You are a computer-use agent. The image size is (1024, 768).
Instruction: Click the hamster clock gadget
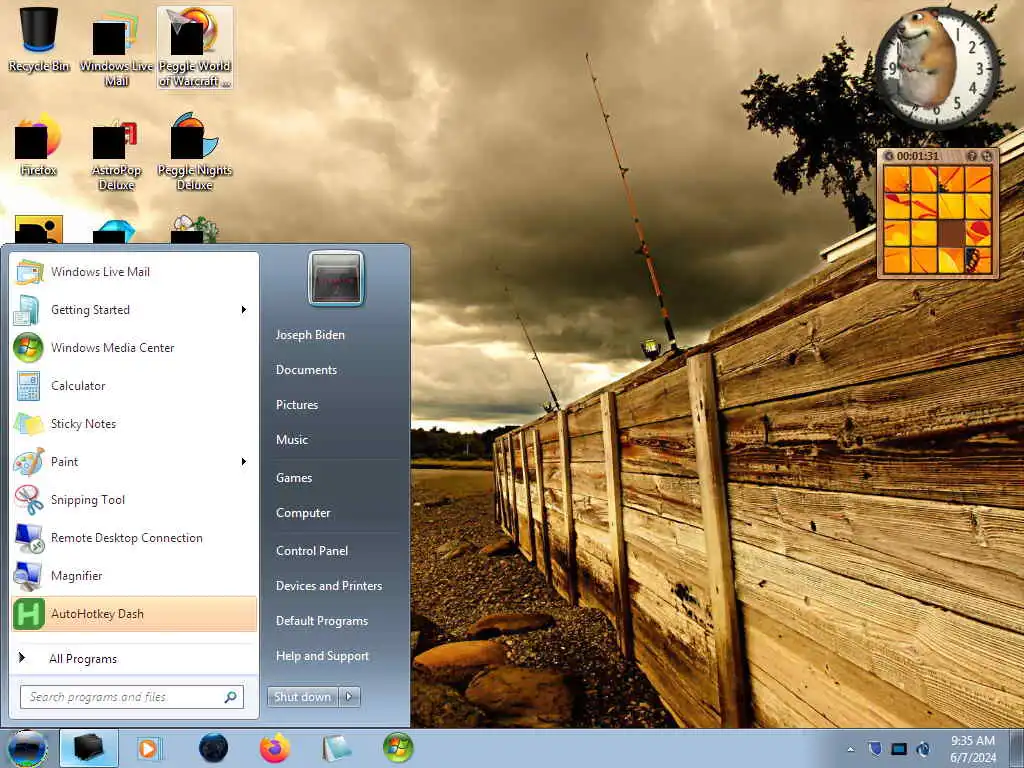point(936,67)
